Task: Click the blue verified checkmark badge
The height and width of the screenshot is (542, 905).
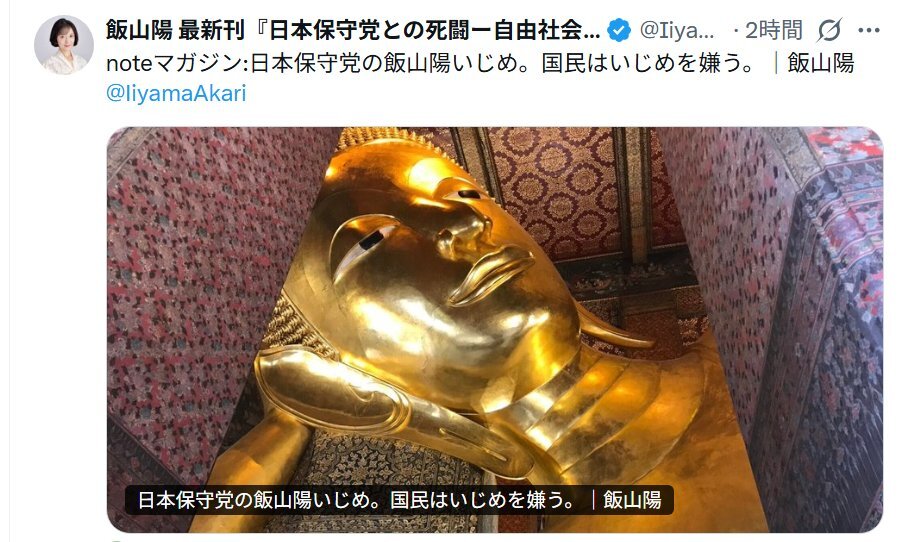Action: pos(619,30)
